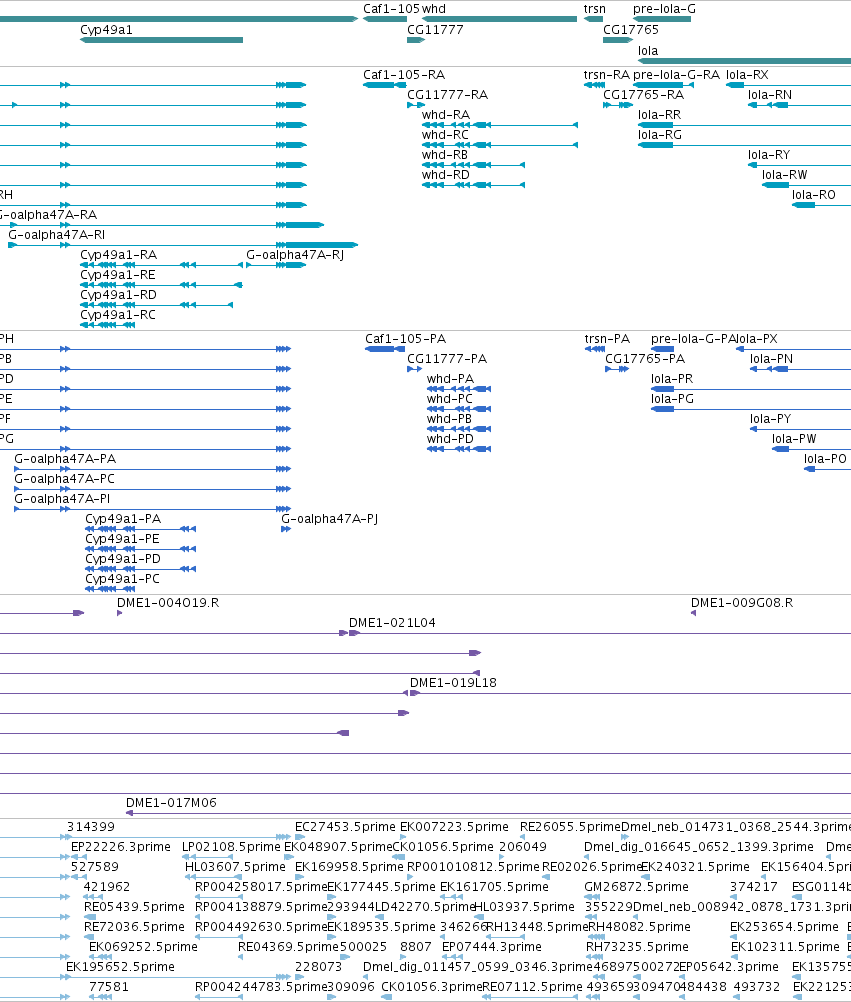Click protein trsn-PA
The height and width of the screenshot is (1002, 851).
607,339
